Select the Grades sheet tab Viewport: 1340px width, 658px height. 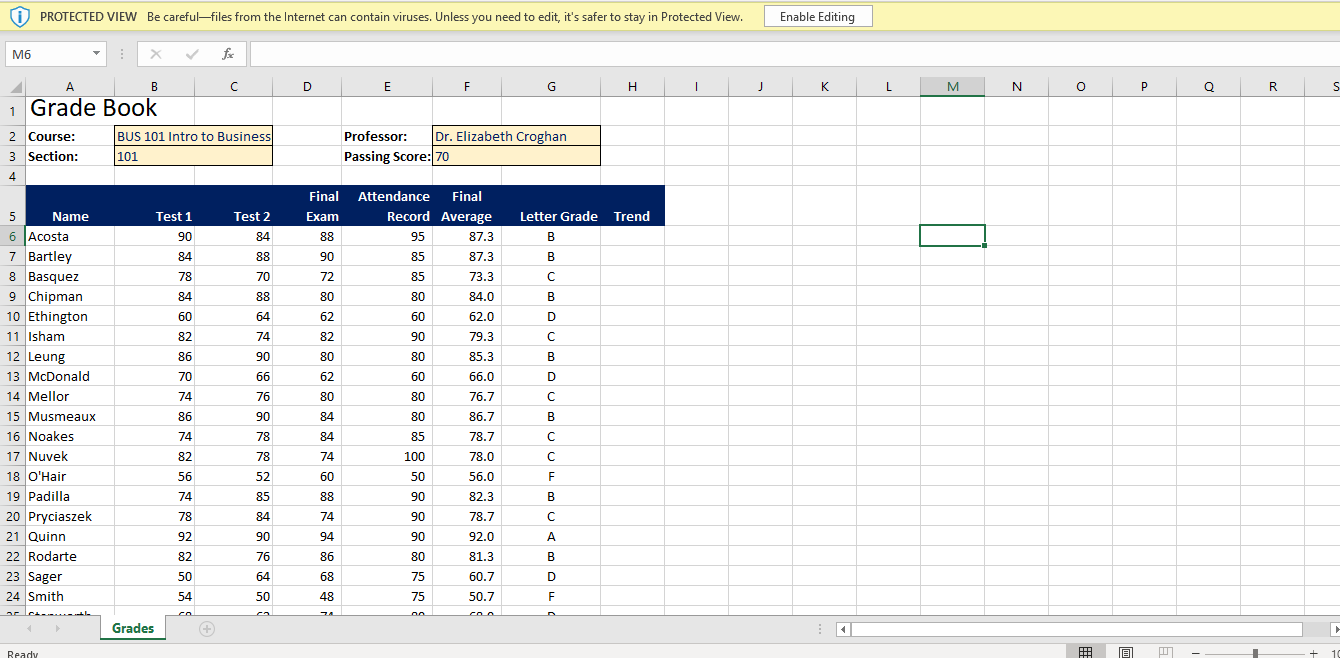[132, 628]
